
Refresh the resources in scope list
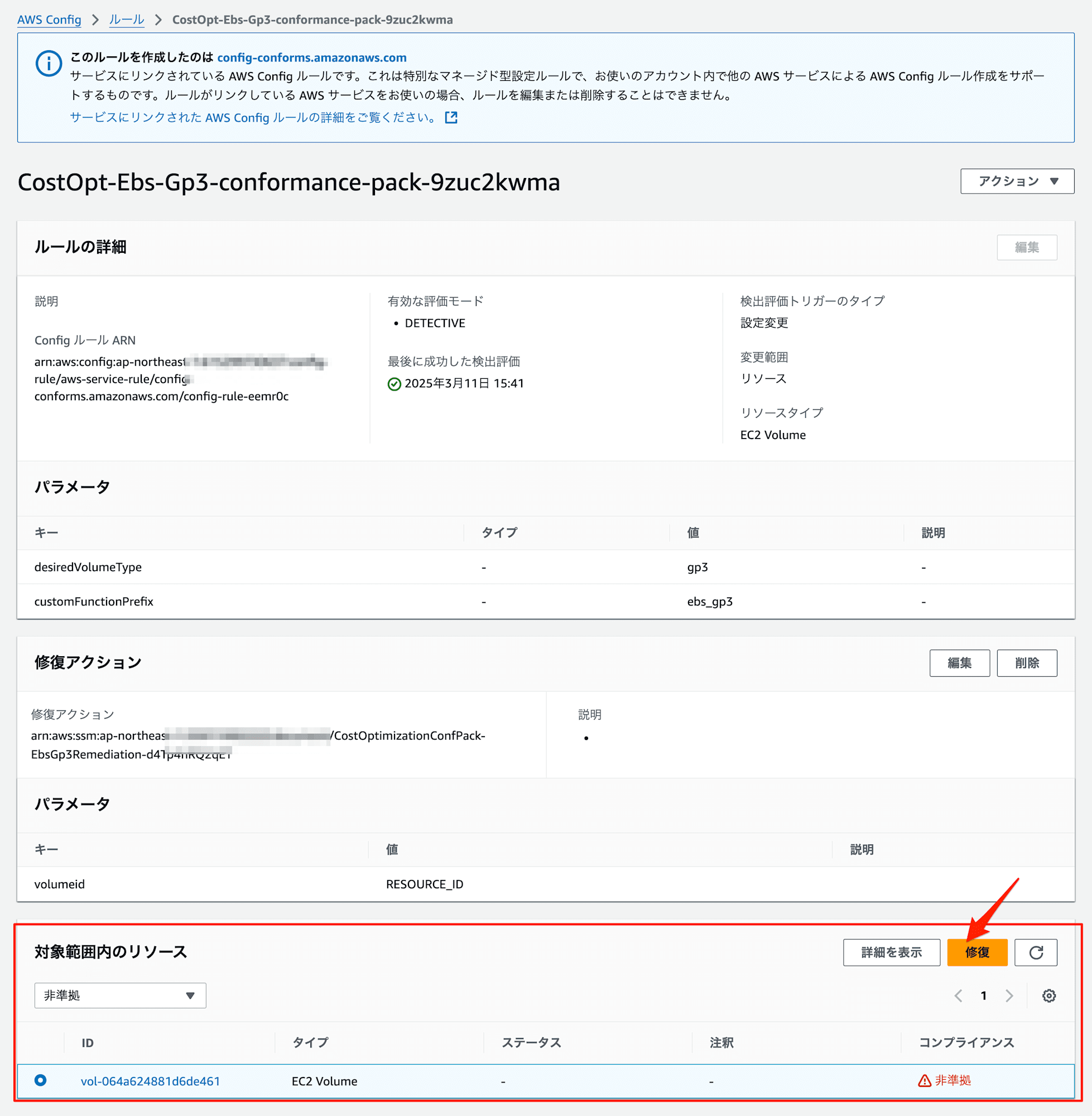[1036, 953]
